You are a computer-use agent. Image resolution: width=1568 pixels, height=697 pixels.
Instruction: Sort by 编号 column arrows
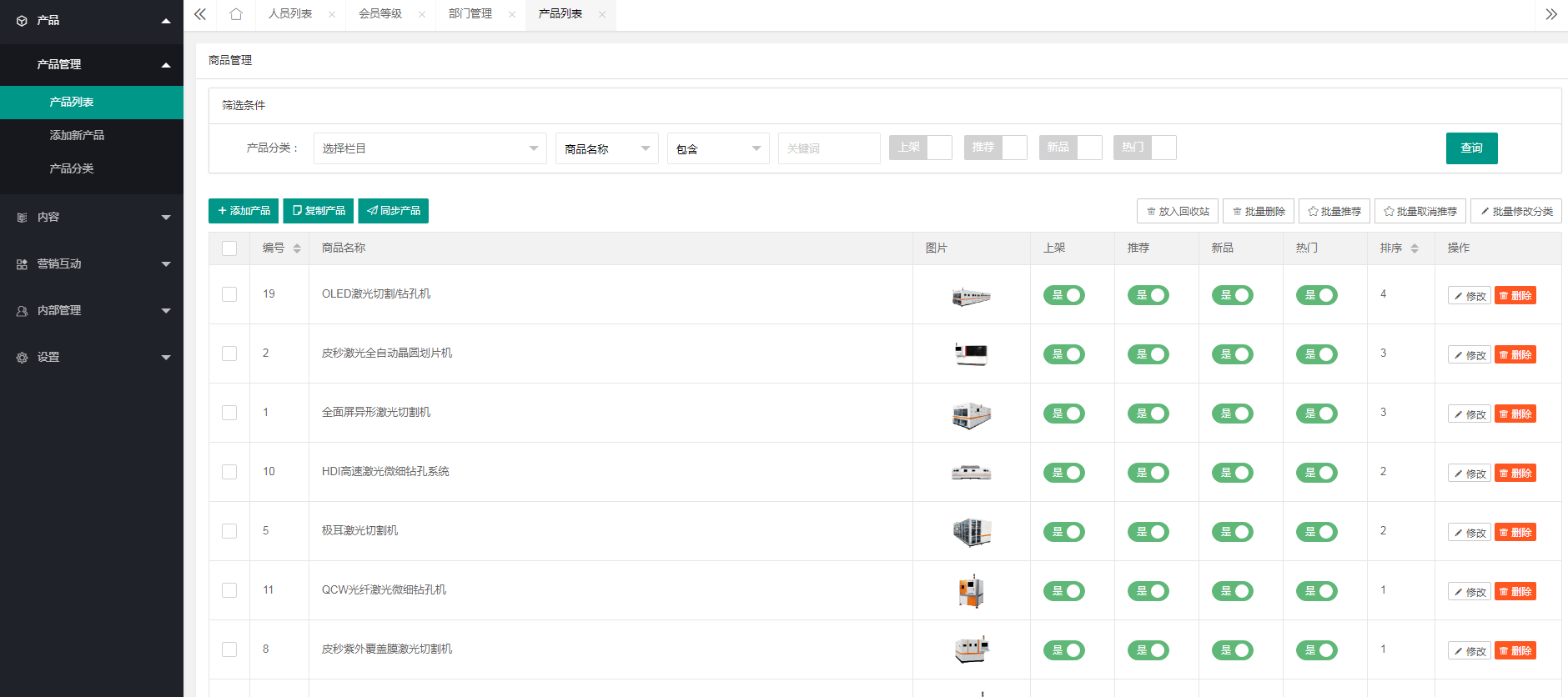coord(297,248)
